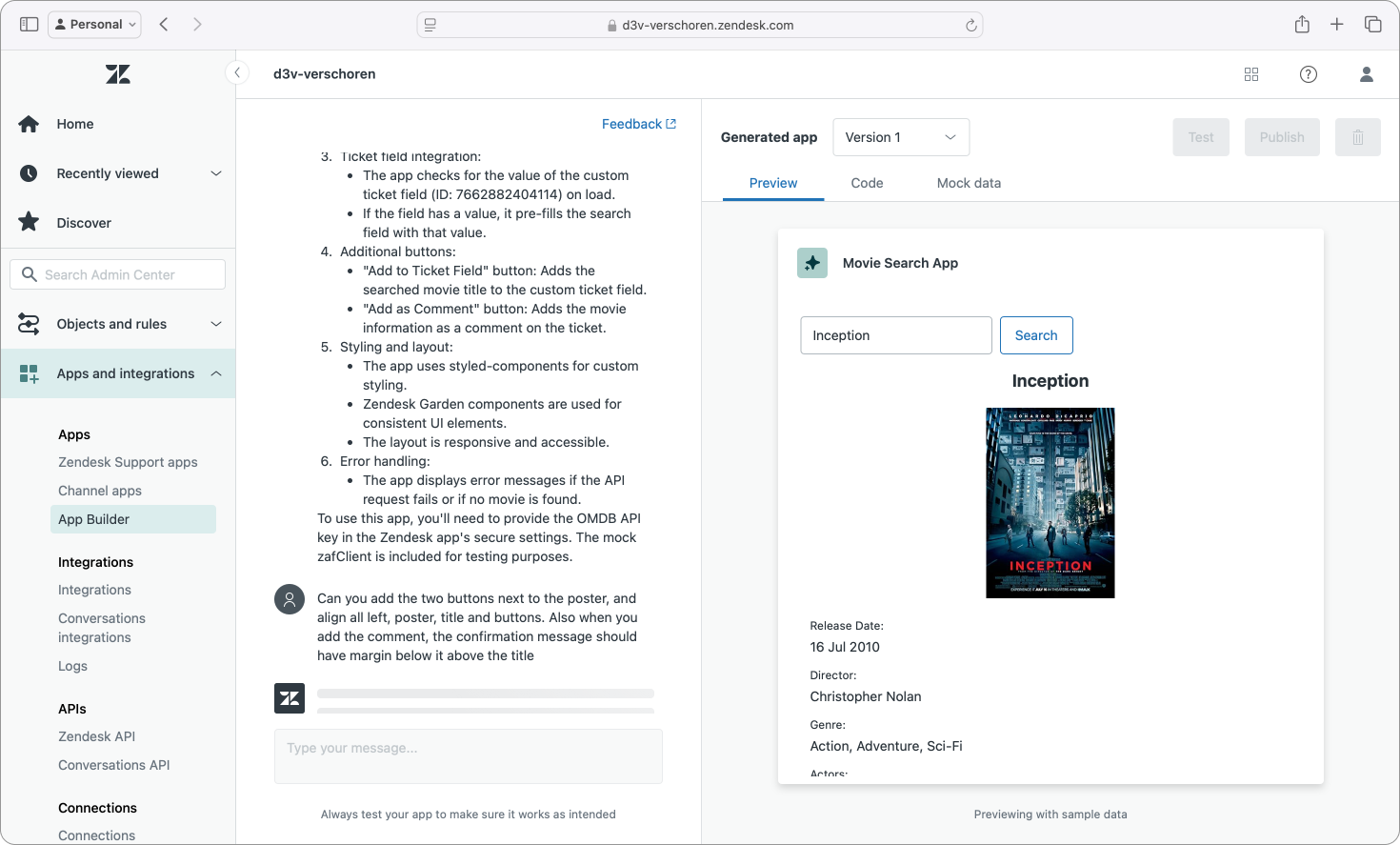Click the trash delete app button
The width and height of the screenshot is (1400, 845).
click(x=1358, y=137)
